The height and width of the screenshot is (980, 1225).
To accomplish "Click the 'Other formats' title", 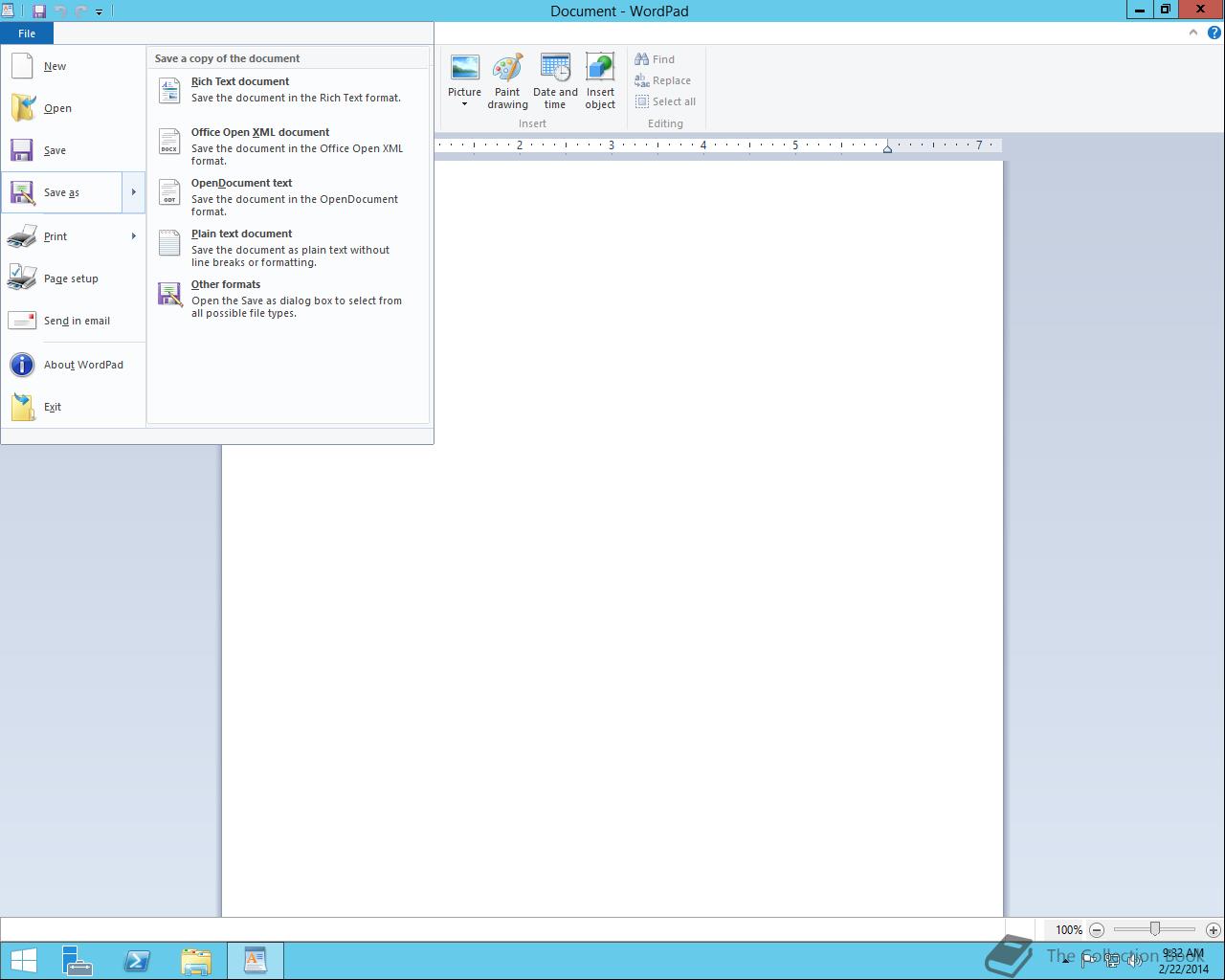I will pos(226,284).
